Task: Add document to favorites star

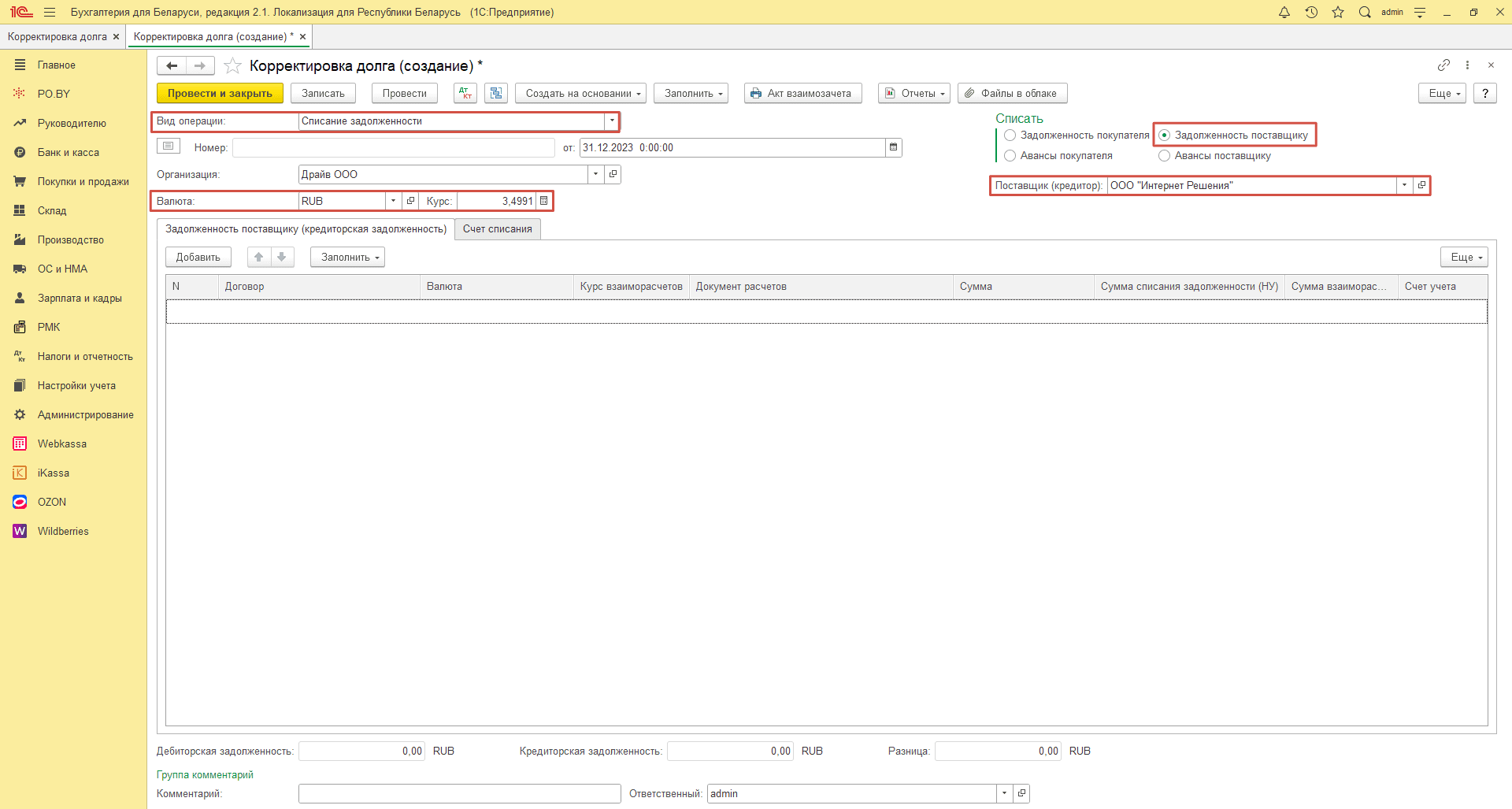Action: [232, 65]
